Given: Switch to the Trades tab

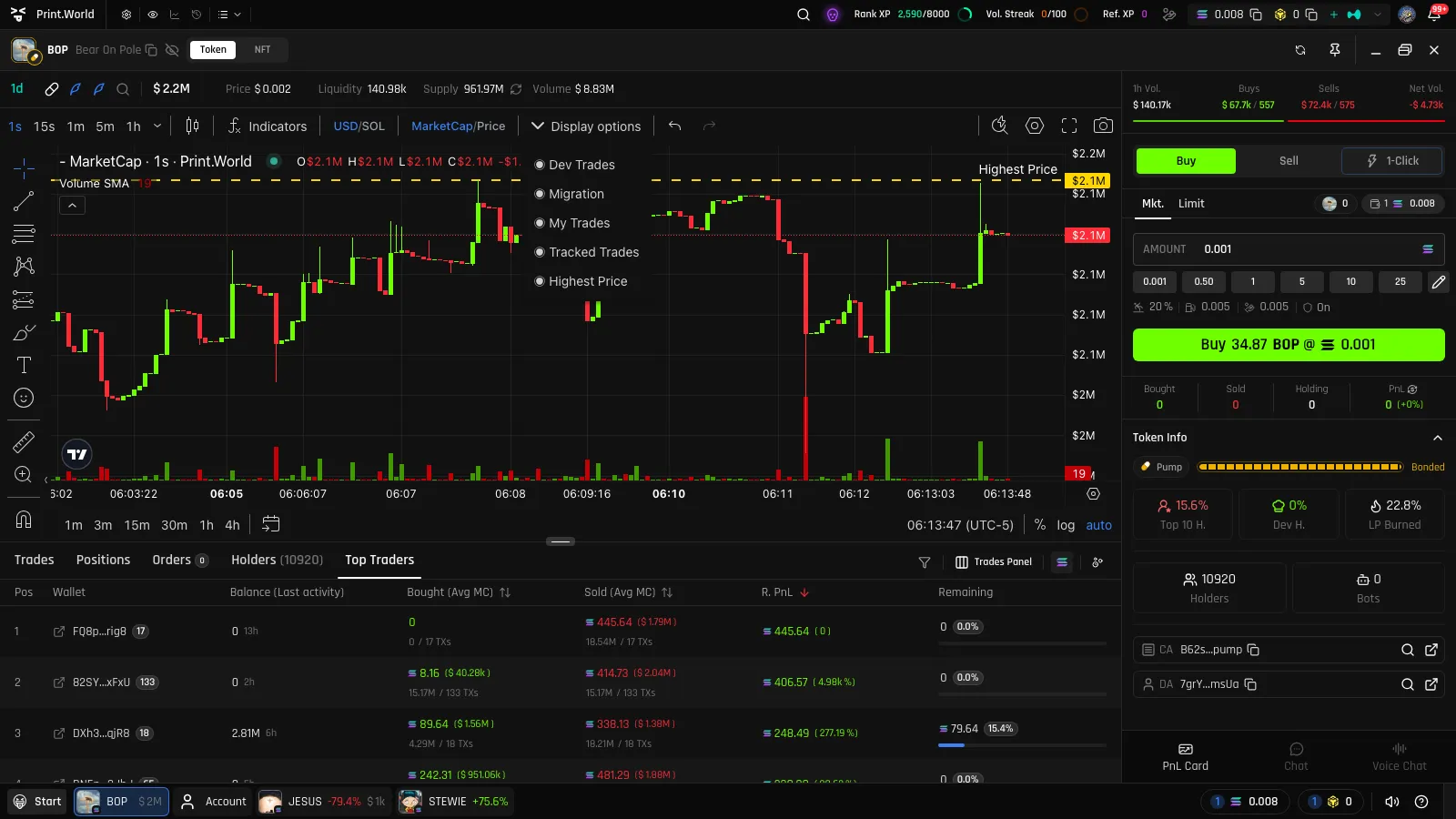Looking at the screenshot, I should tap(34, 560).
